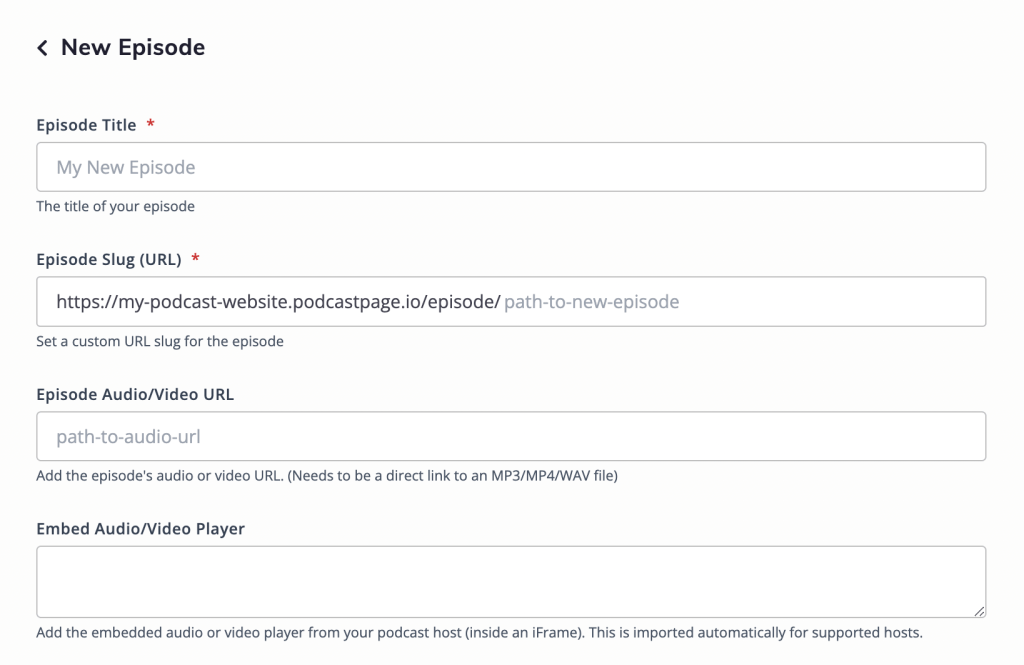1024x665 pixels.
Task: Click the title of your episode helper text
Action: pos(115,206)
